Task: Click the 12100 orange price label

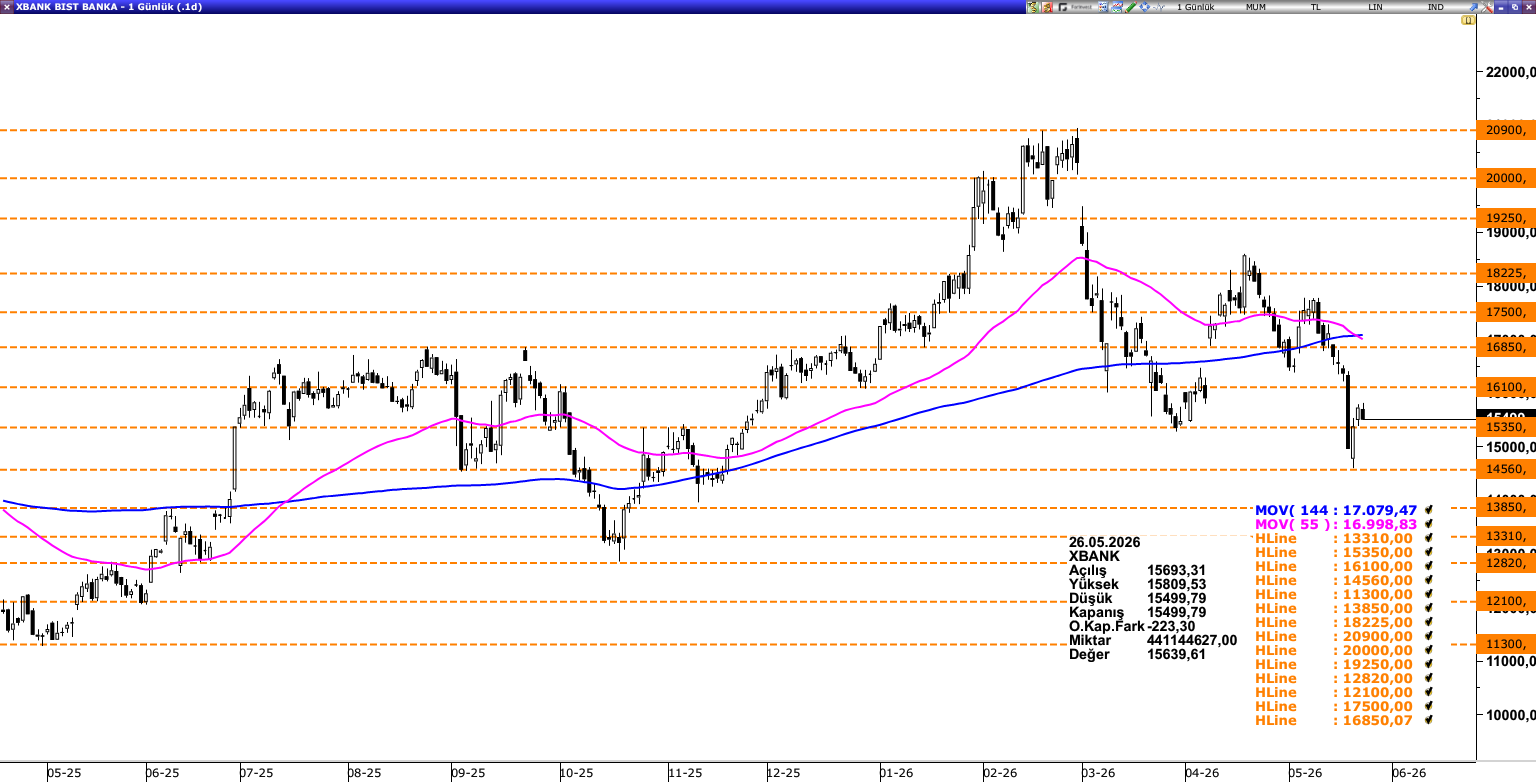Action: pos(1506,601)
